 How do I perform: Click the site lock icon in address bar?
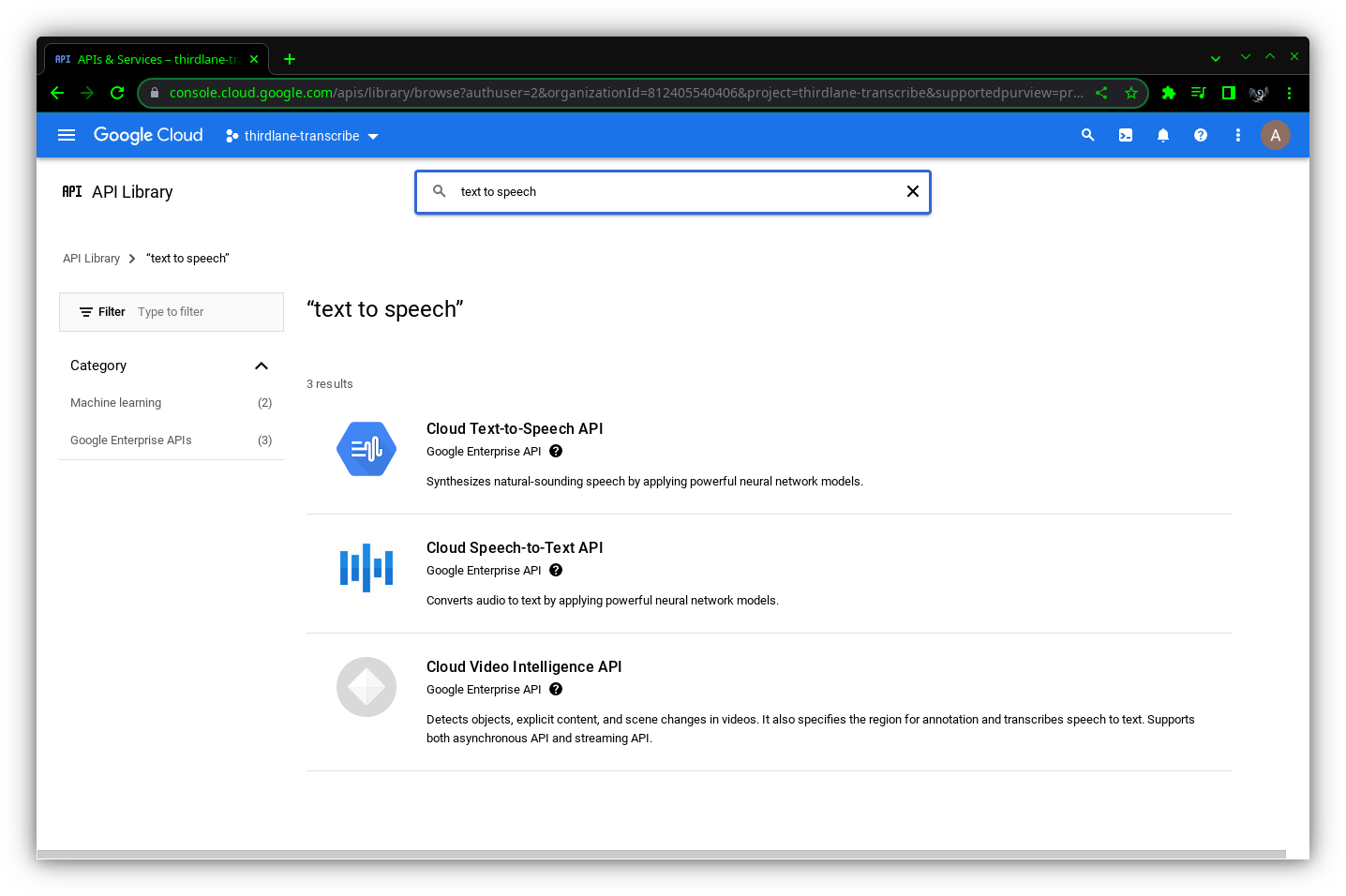coord(155,93)
